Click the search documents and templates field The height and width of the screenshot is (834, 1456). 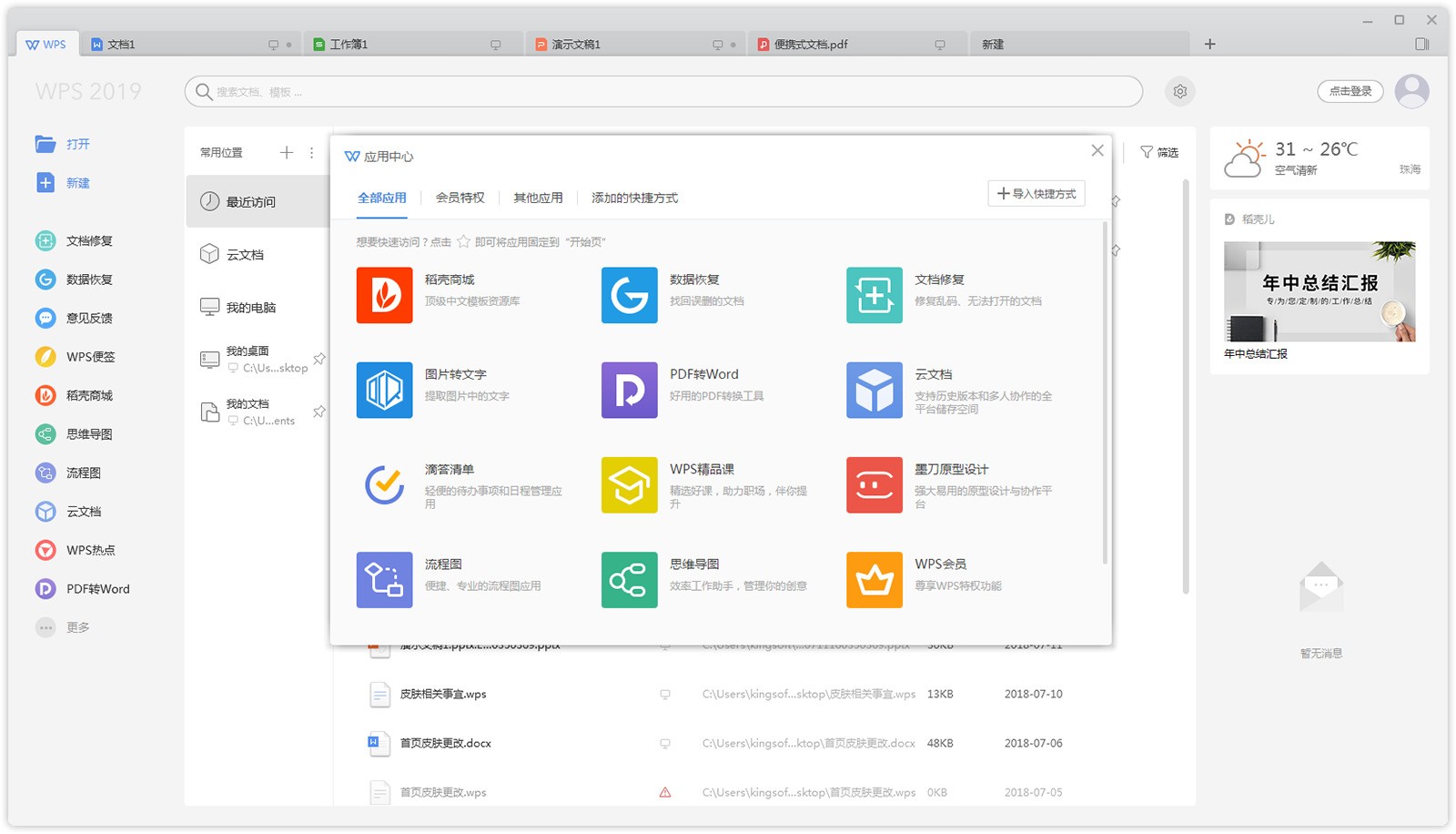coord(663,91)
